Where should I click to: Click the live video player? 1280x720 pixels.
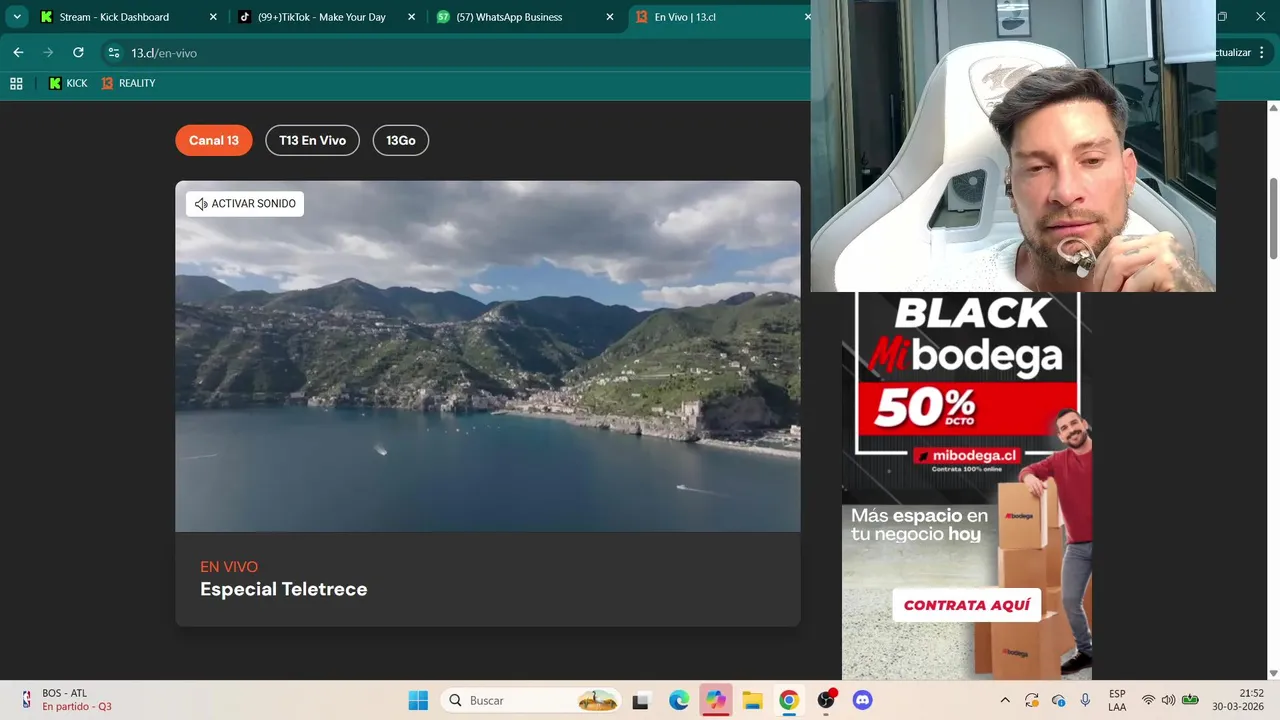coord(488,356)
